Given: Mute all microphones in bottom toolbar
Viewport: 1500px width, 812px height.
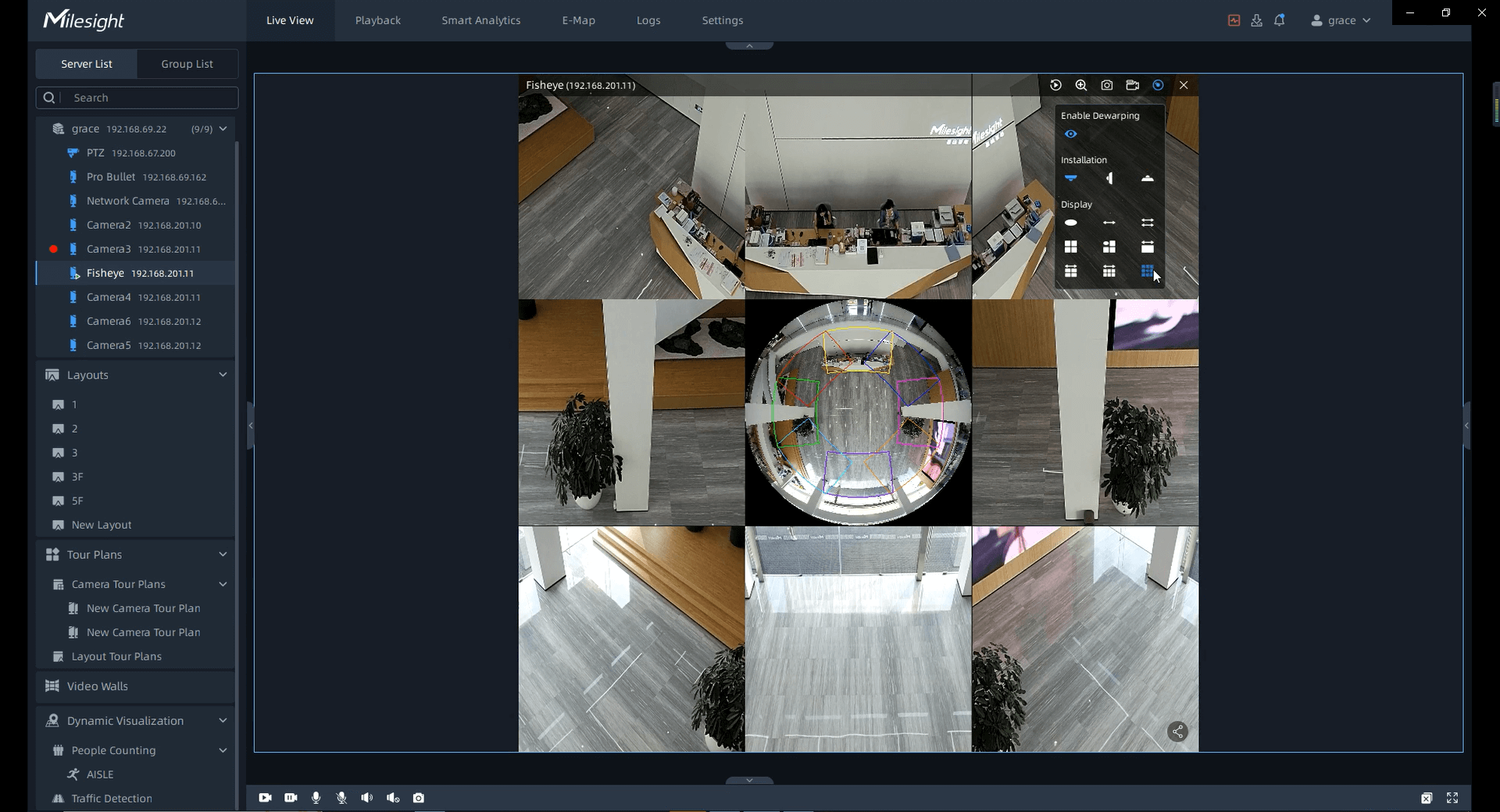Looking at the screenshot, I should point(341,798).
